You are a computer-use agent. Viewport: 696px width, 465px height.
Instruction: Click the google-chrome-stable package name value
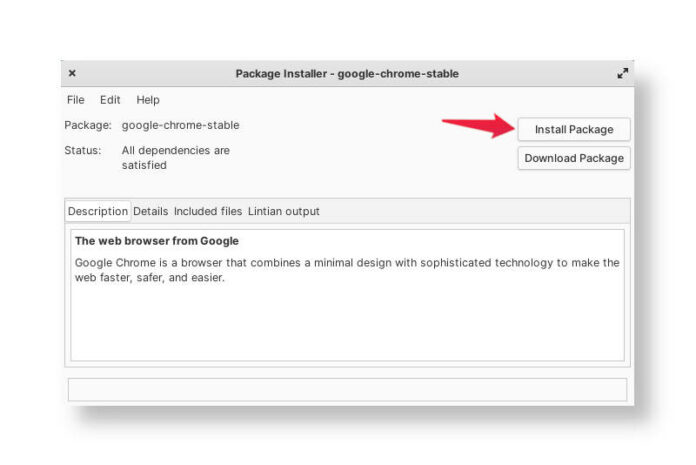[x=180, y=126]
